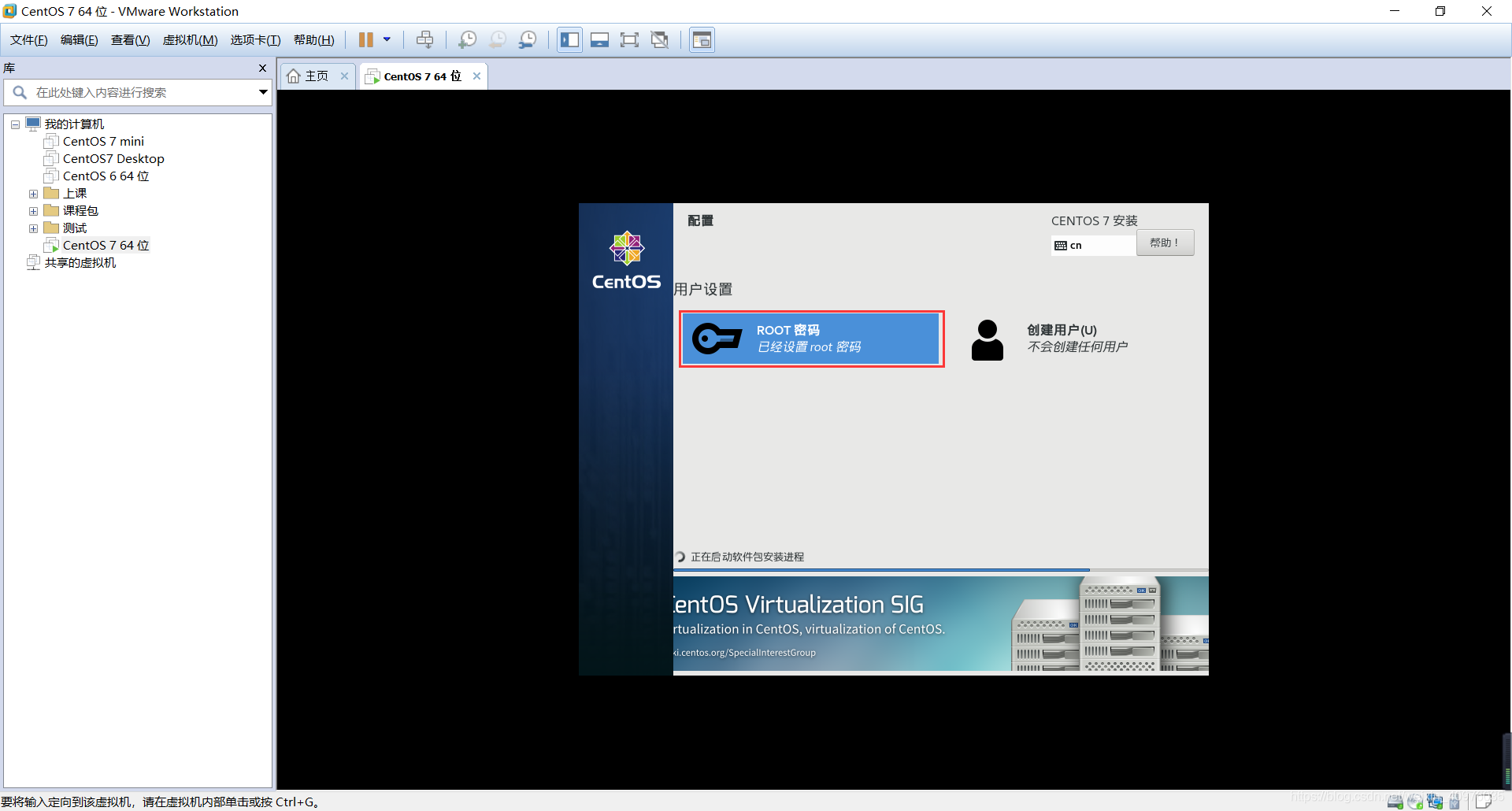Select CentOS7 Desktop virtual machine

113,159
